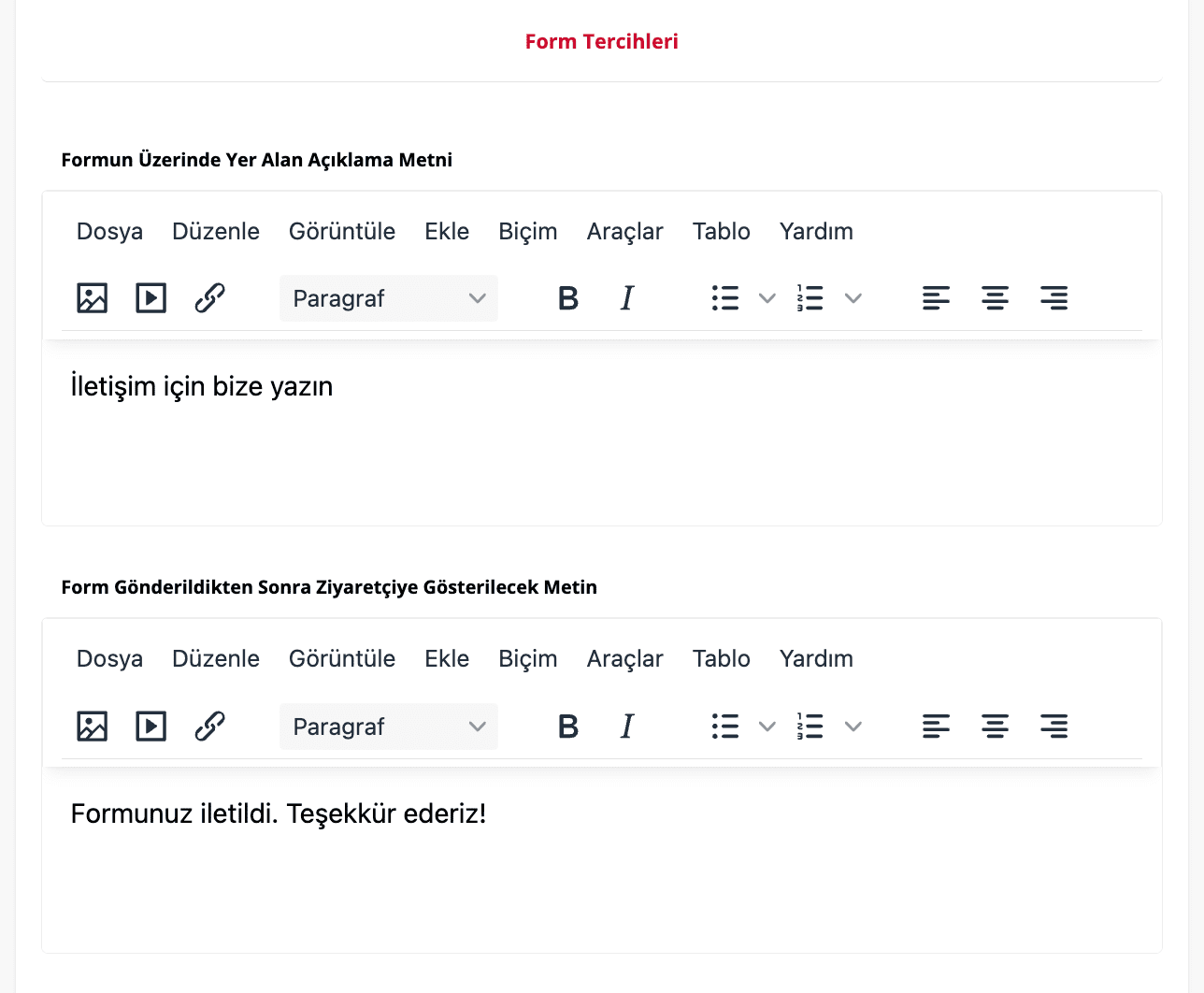Open the Tablo menu

pos(721,231)
